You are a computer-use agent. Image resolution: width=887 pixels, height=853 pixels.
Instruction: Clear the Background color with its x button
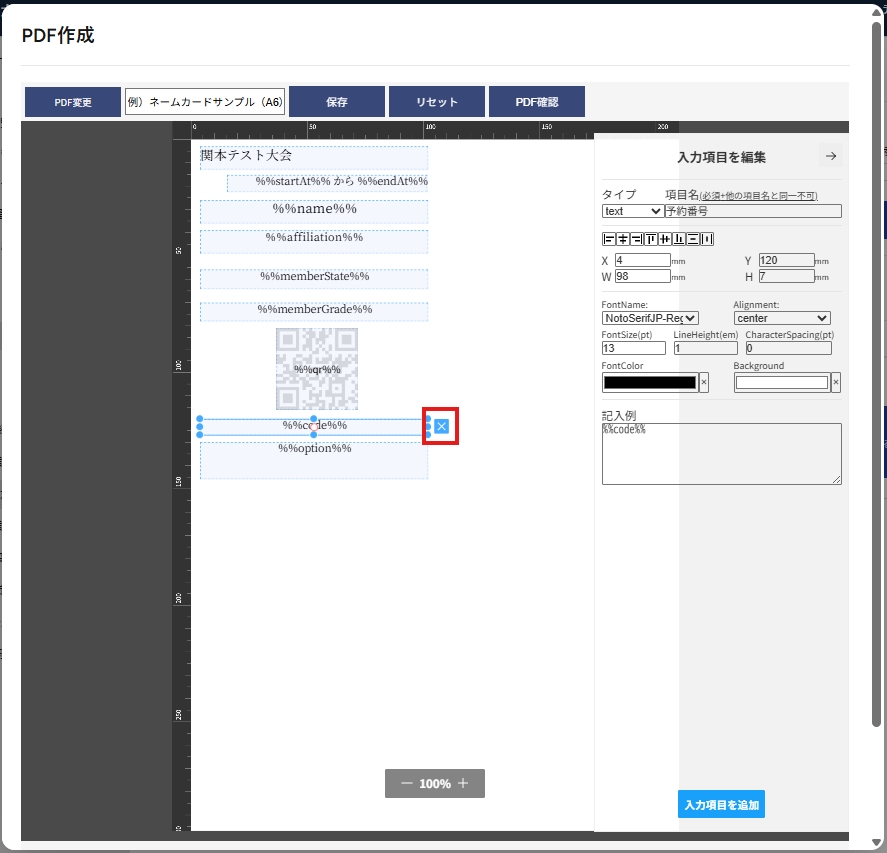coord(836,382)
